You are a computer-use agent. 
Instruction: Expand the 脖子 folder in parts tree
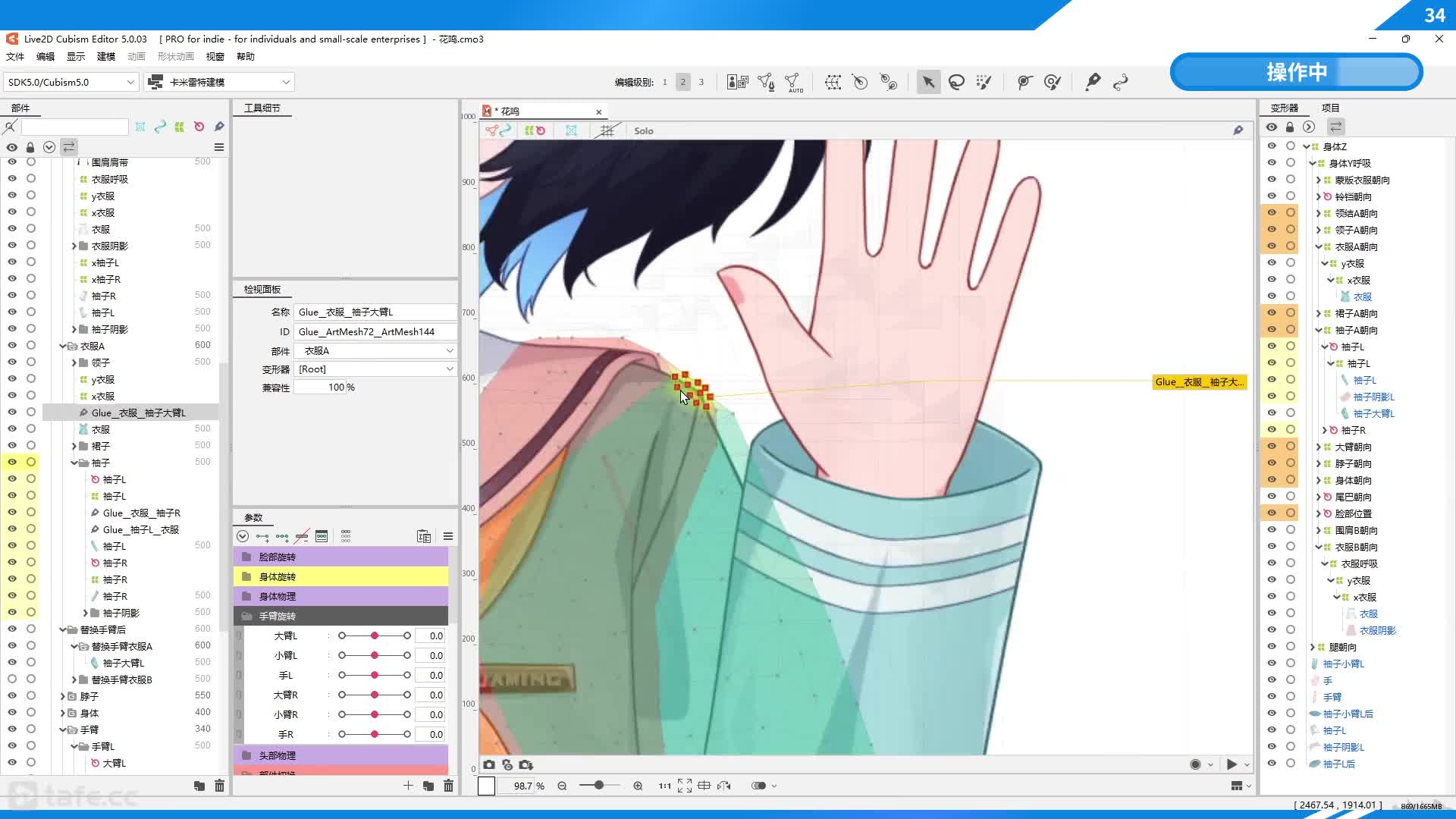[63, 696]
